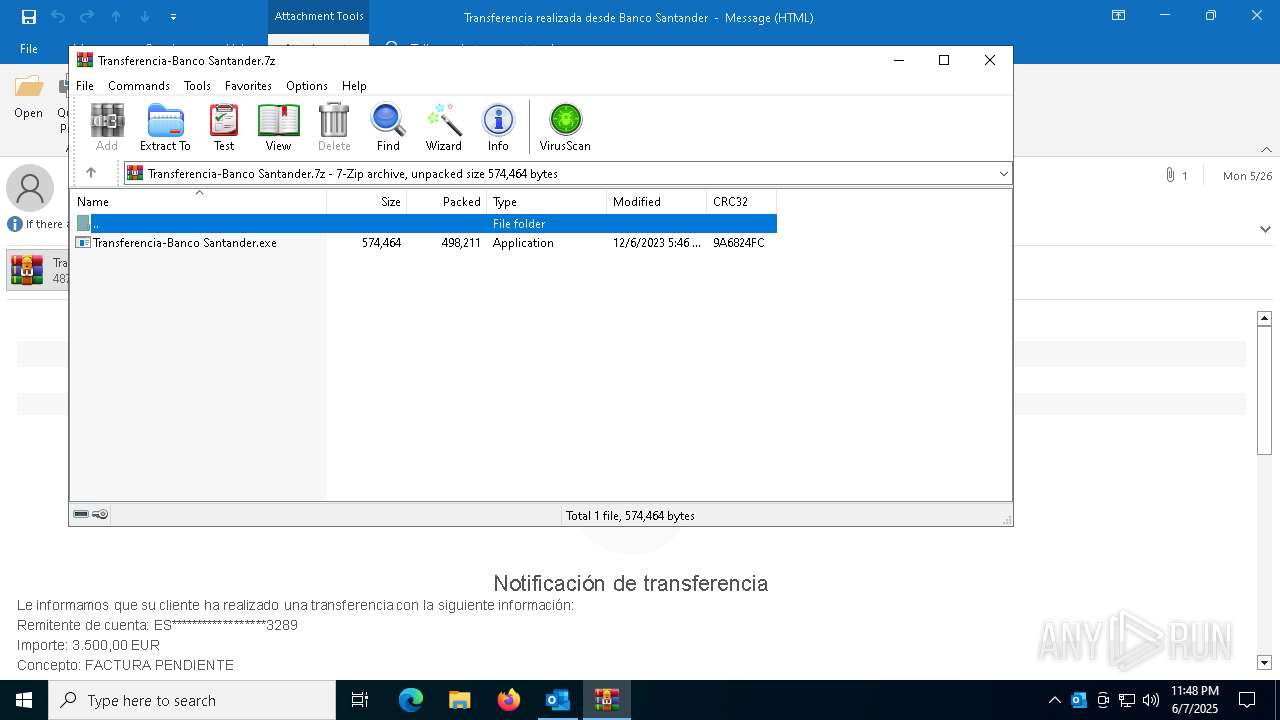The image size is (1280, 720).
Task: Click the Delete trash icon
Action: (x=334, y=127)
